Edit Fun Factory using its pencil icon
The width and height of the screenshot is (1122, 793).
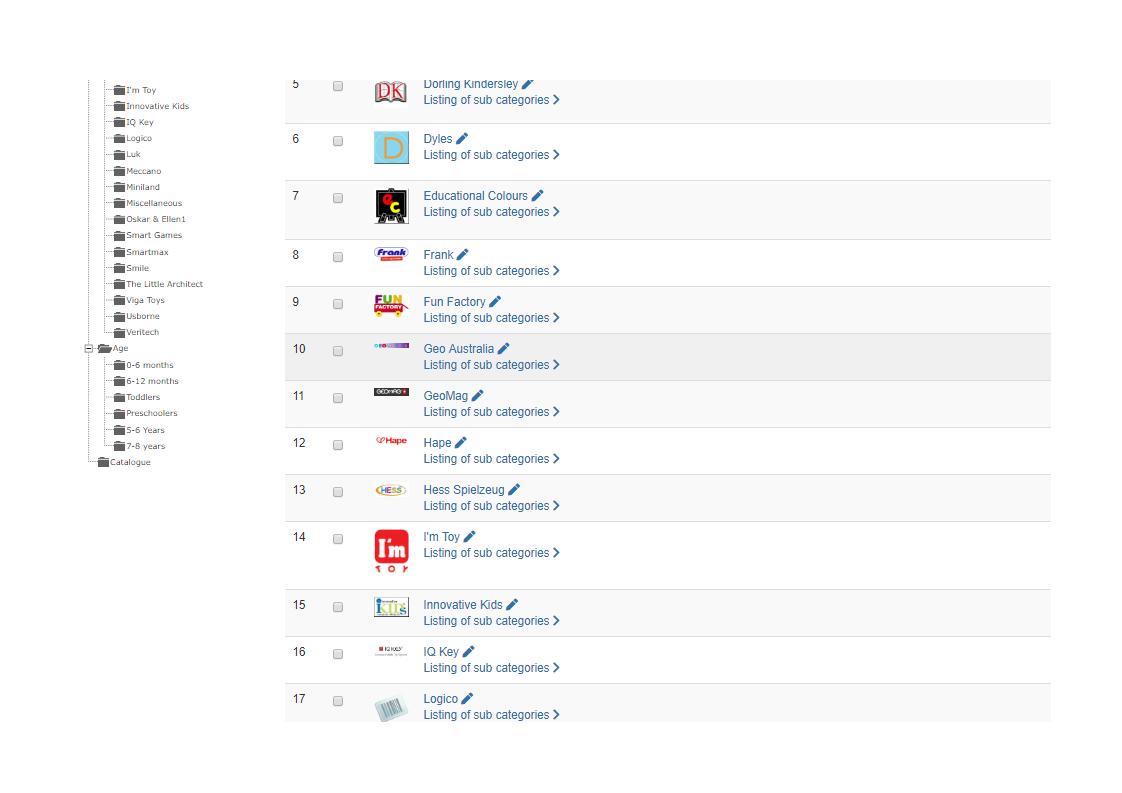(x=495, y=302)
